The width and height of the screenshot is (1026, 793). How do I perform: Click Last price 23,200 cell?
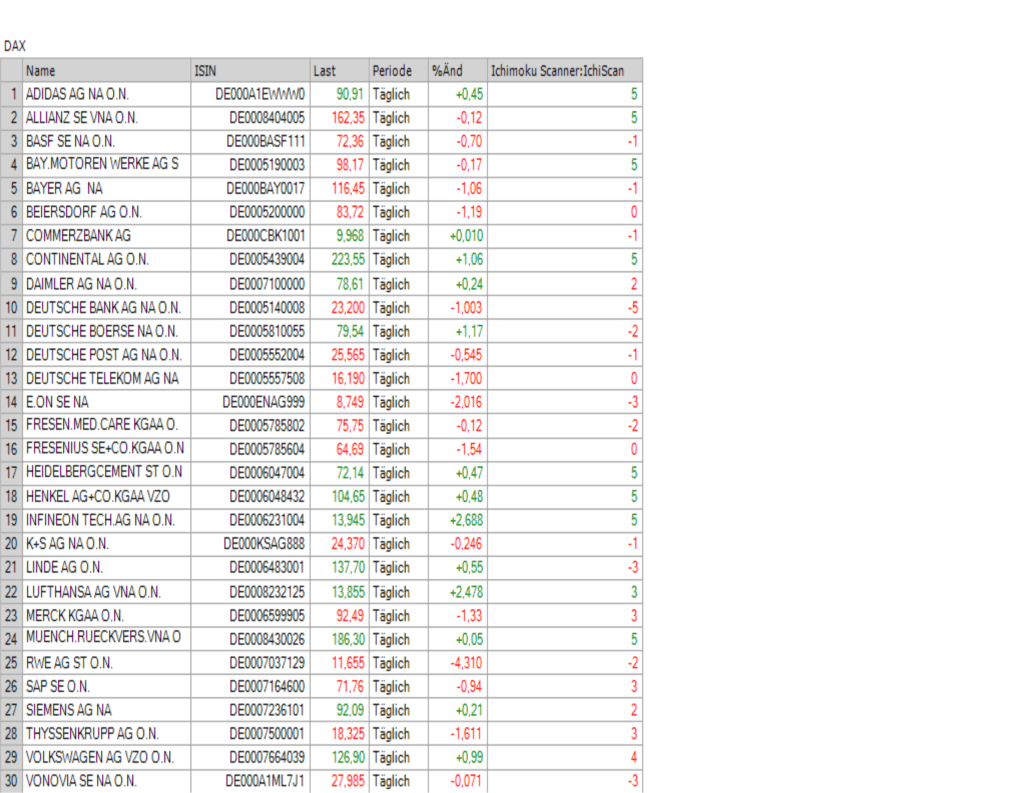[x=340, y=308]
